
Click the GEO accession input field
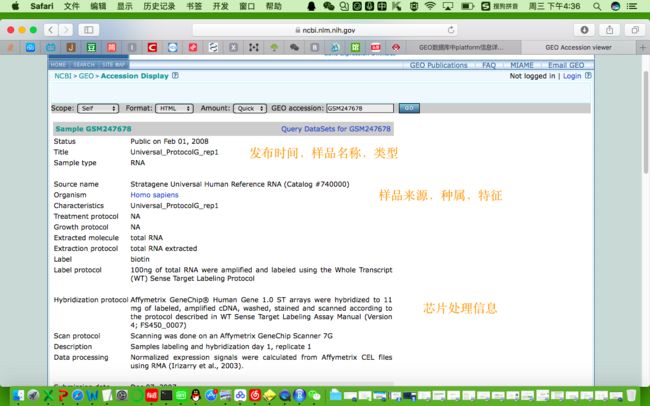coord(360,108)
